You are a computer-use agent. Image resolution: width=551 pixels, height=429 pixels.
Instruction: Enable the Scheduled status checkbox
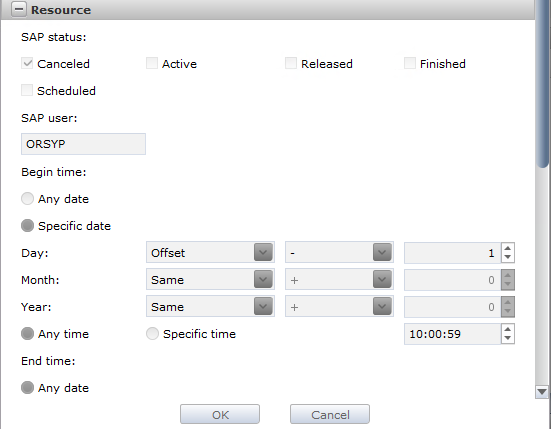tap(27, 90)
